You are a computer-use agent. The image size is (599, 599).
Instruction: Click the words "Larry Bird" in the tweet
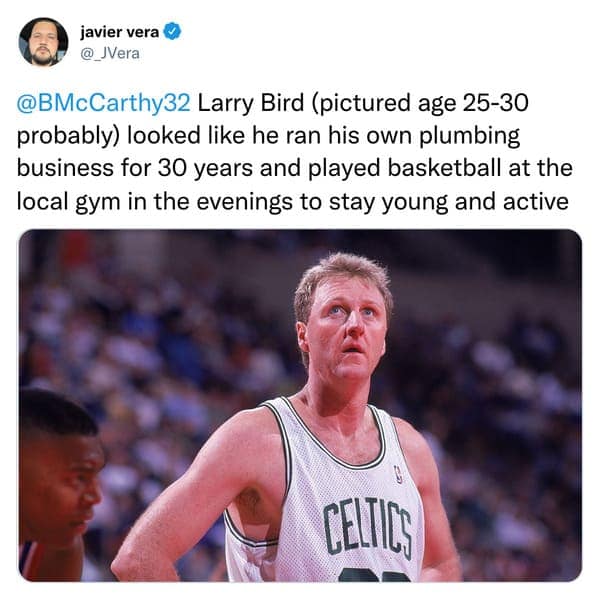[251, 103]
